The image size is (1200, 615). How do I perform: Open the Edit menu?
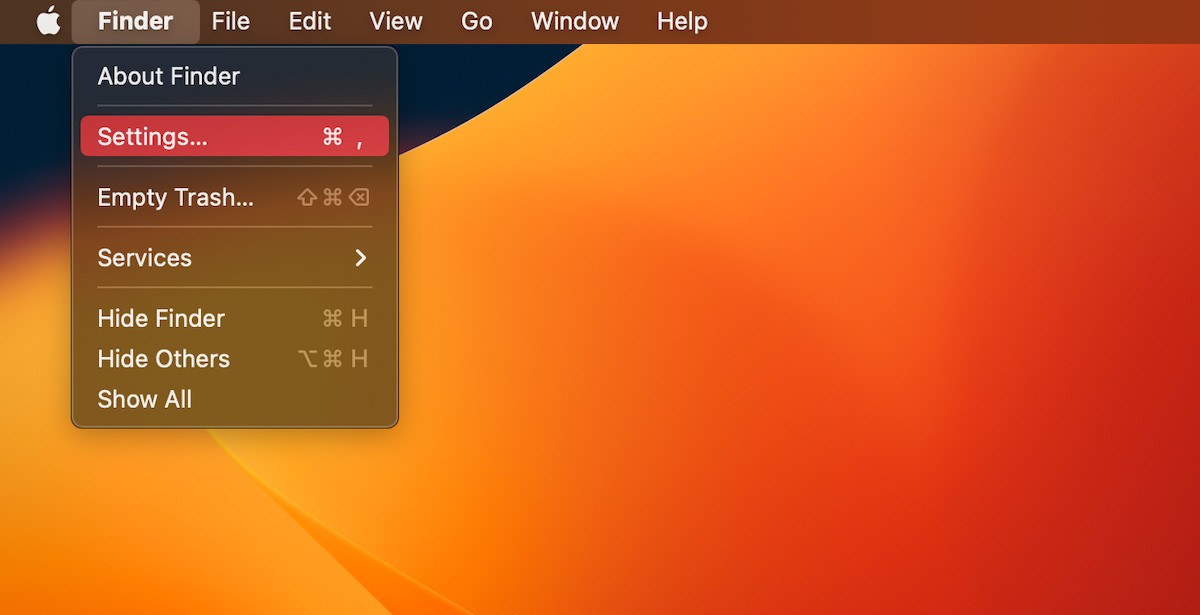pos(310,21)
